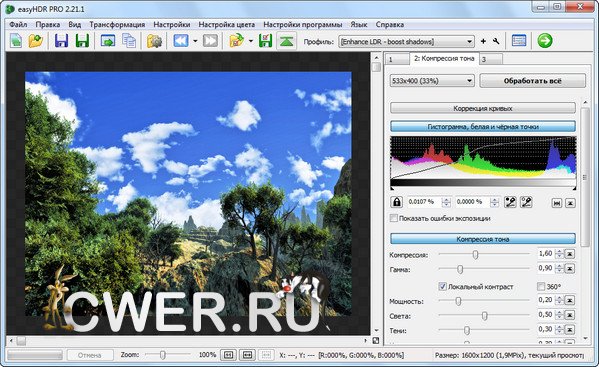Image resolution: width=599 pixels, height=367 pixels.
Task: Click the sky landscape preview image
Action: (188, 194)
